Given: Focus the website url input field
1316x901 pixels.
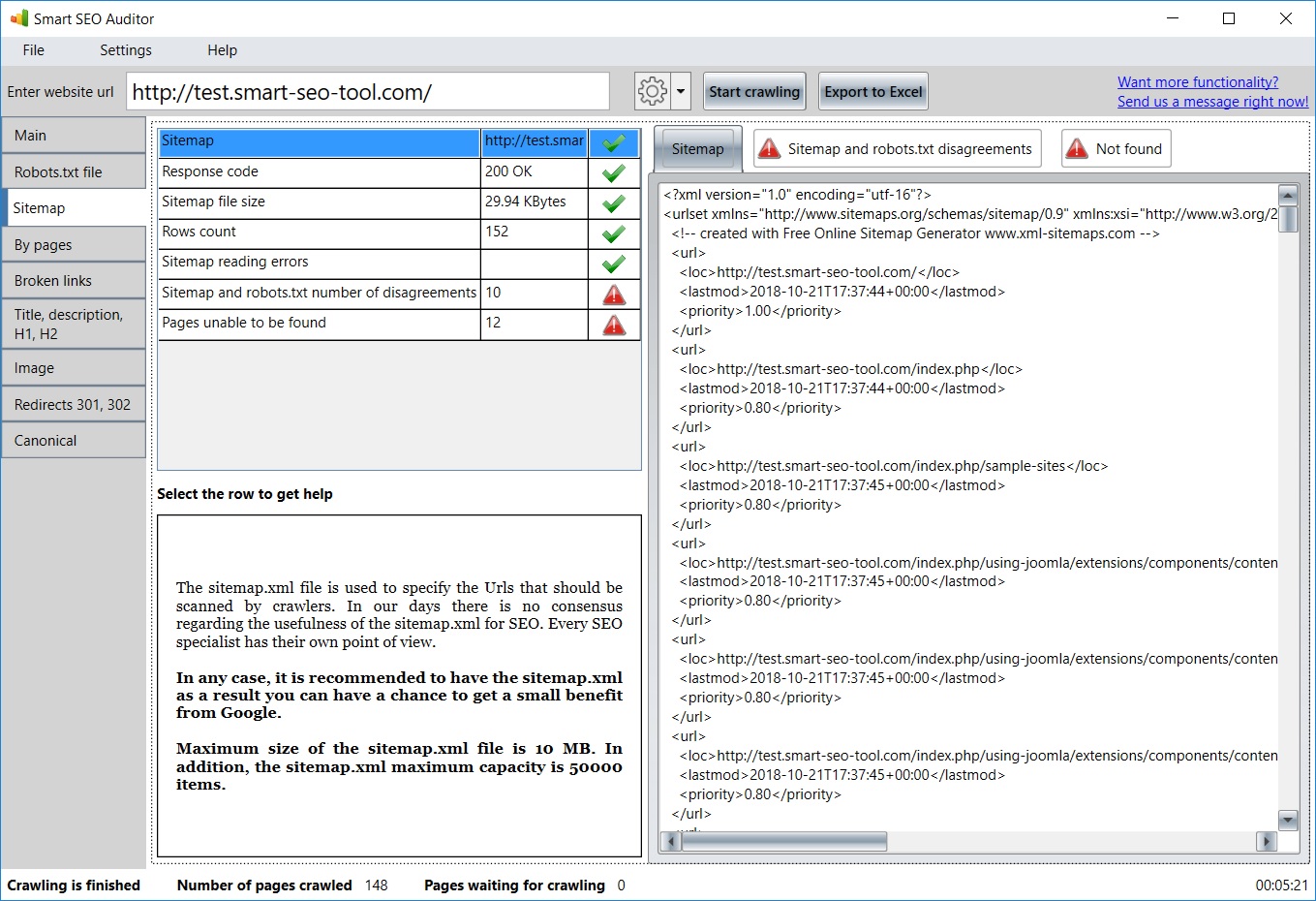Looking at the screenshot, I should pos(368,92).
